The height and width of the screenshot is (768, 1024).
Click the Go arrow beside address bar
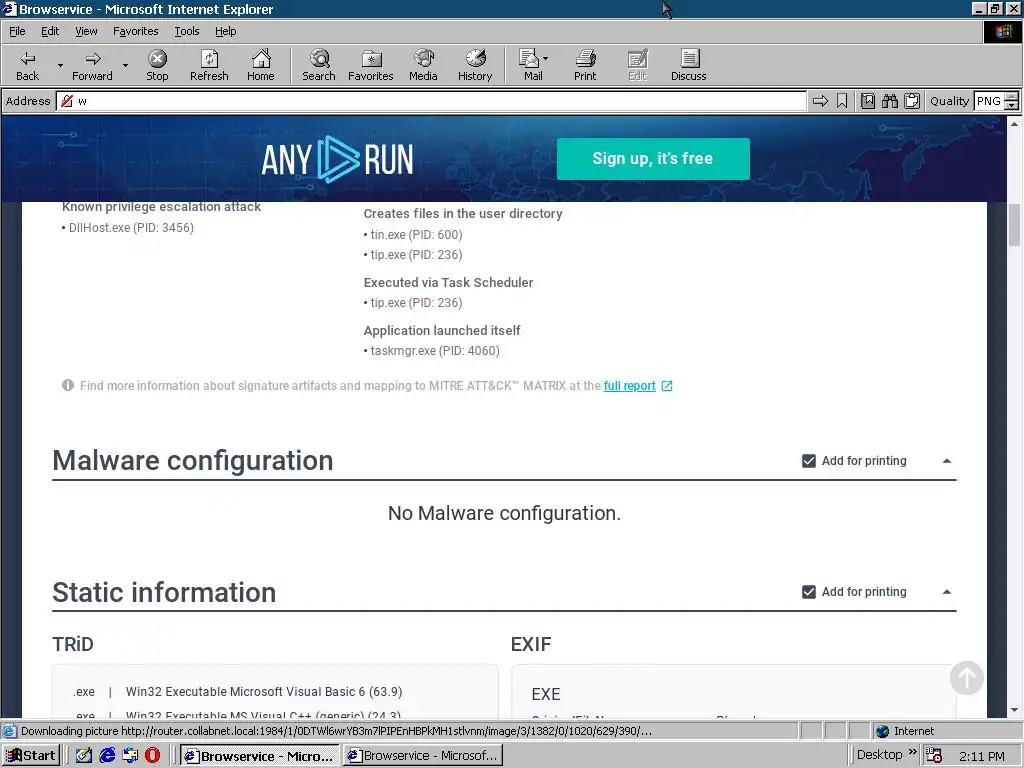(x=820, y=101)
